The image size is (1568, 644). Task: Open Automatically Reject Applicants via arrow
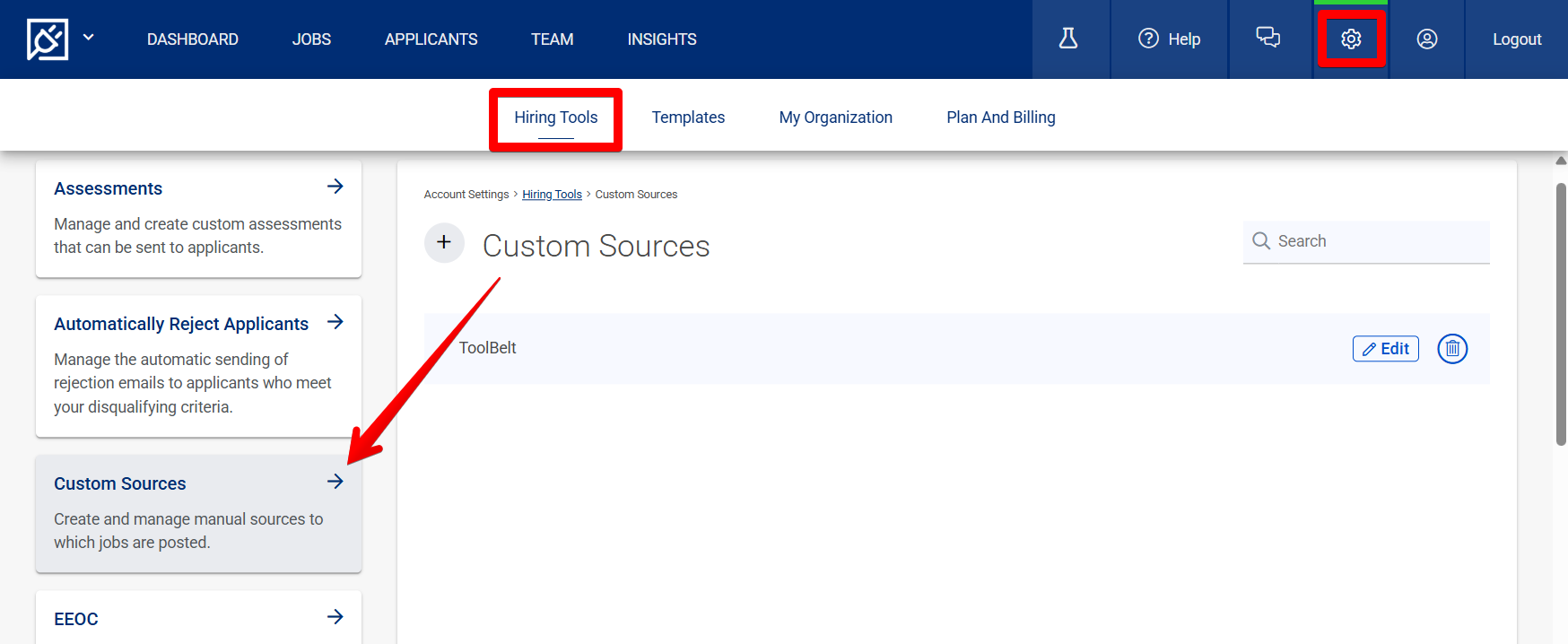click(335, 322)
